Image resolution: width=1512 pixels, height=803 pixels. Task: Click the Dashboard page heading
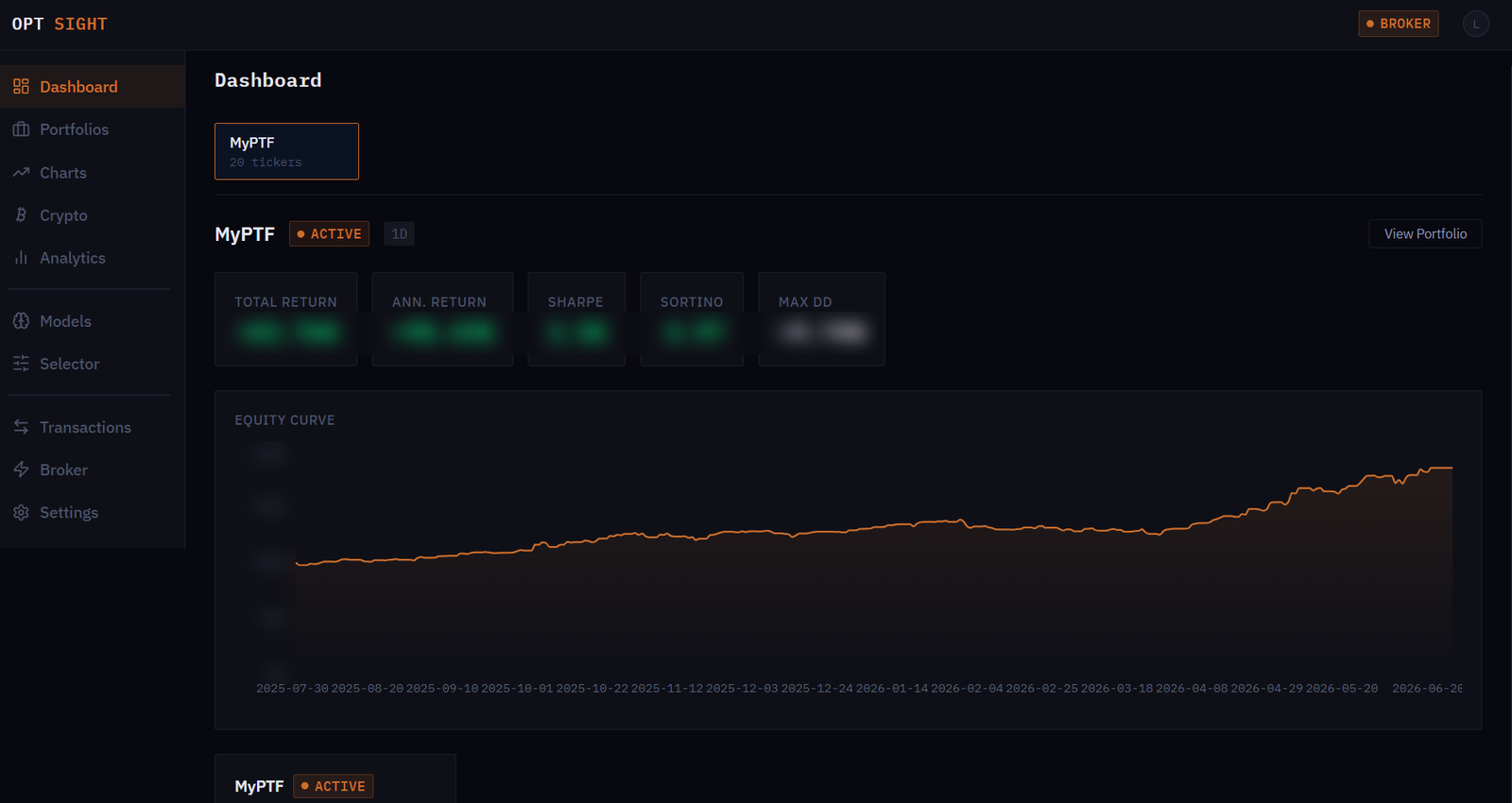[x=268, y=80]
